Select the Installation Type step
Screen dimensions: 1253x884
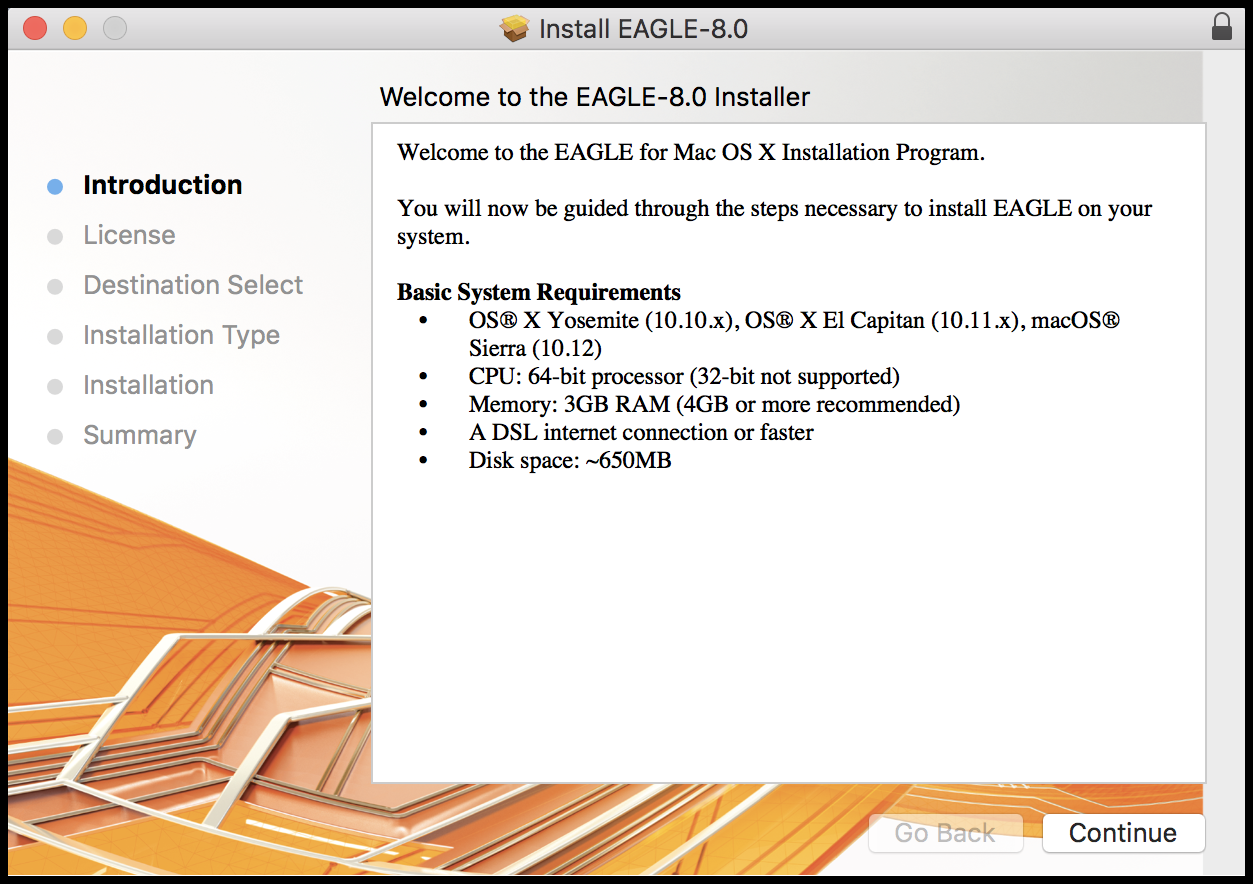(x=181, y=335)
